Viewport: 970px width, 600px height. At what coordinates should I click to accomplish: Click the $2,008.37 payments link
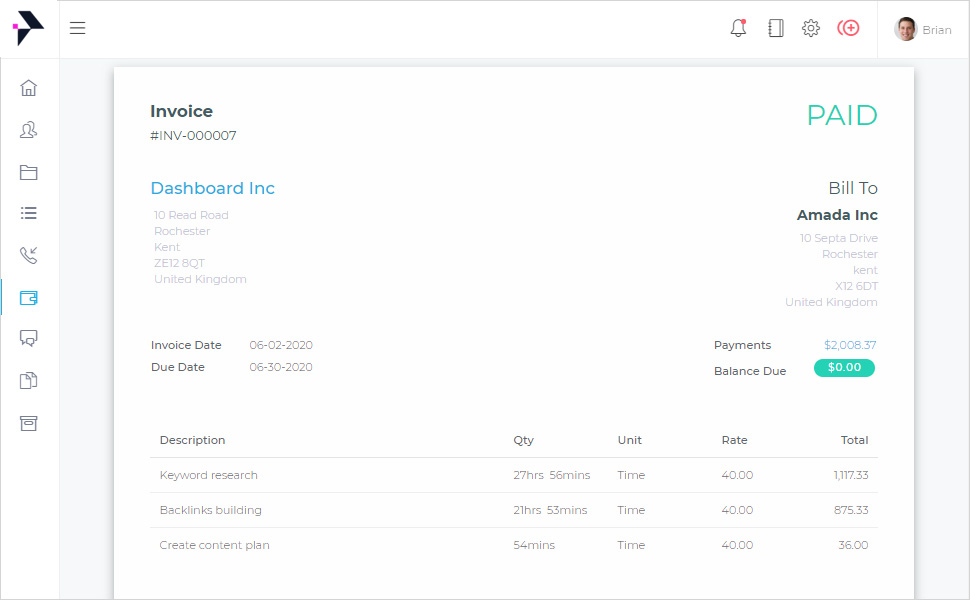pos(850,345)
